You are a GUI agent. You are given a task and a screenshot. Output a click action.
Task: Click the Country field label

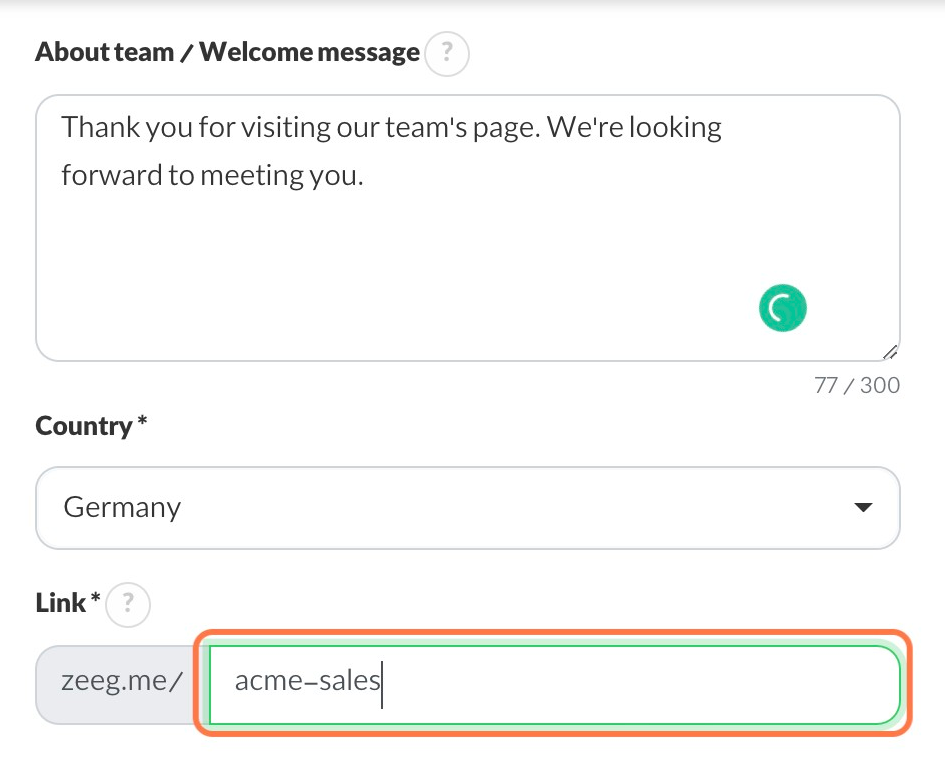83,427
